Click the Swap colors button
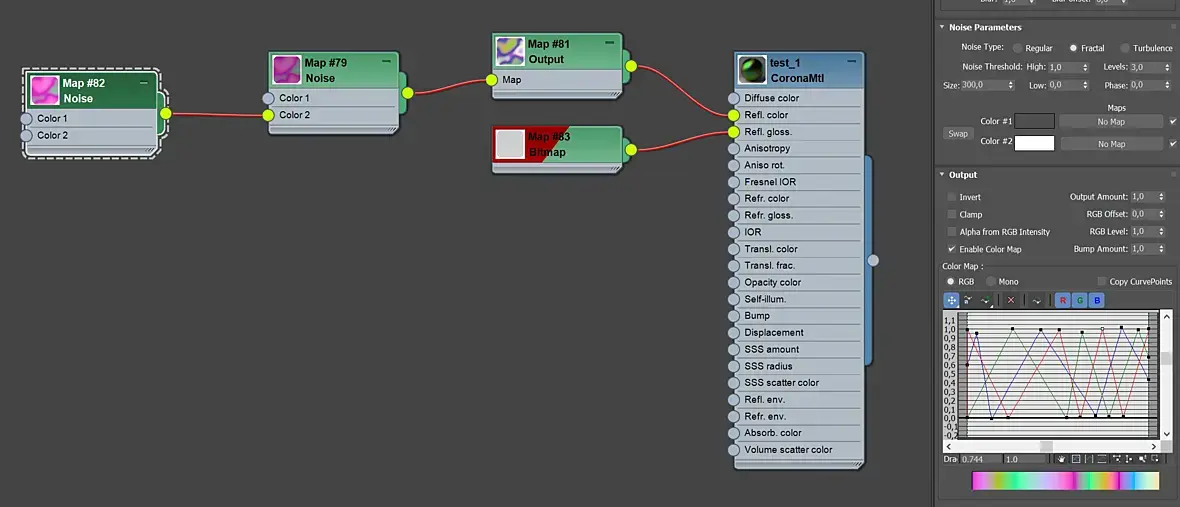Viewport: 1180px width, 507px height. pyautogui.click(x=957, y=133)
